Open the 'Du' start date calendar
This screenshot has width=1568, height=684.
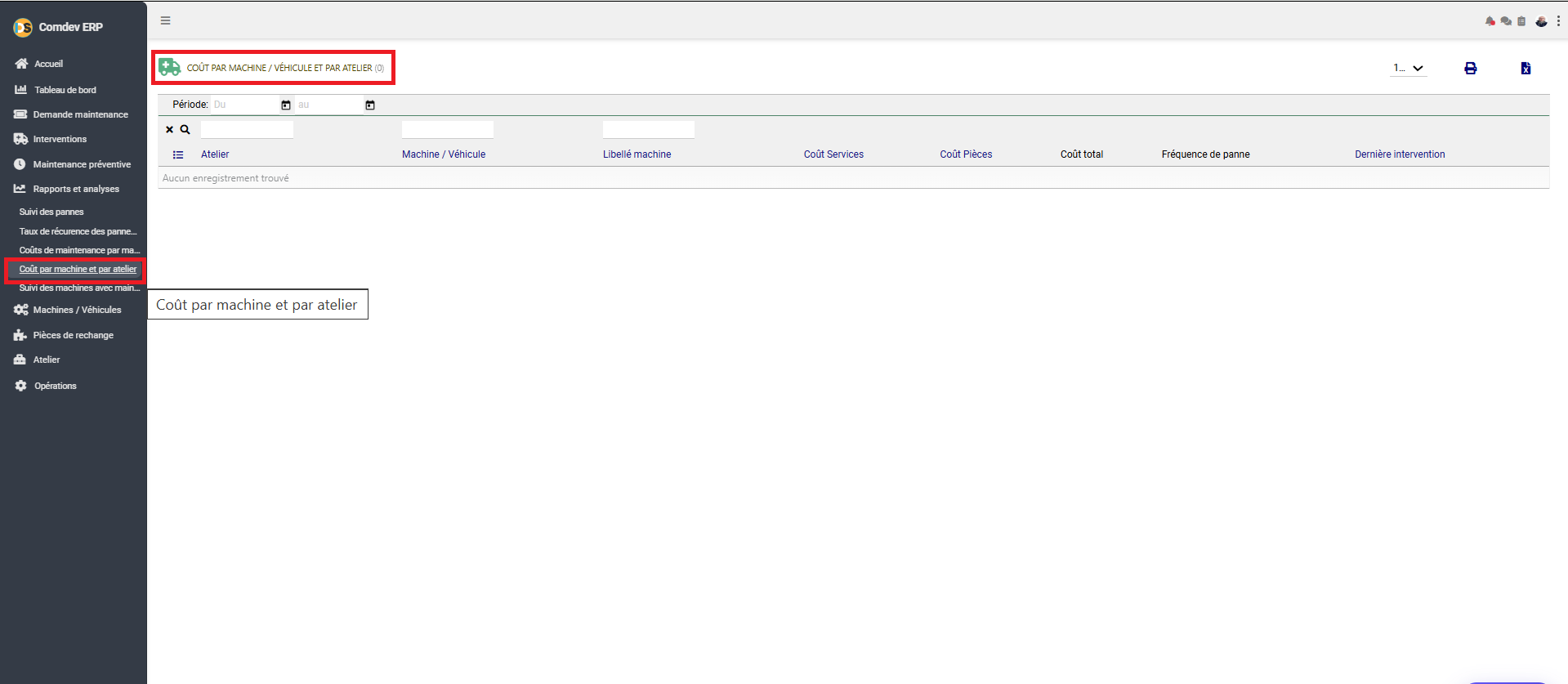(x=286, y=105)
